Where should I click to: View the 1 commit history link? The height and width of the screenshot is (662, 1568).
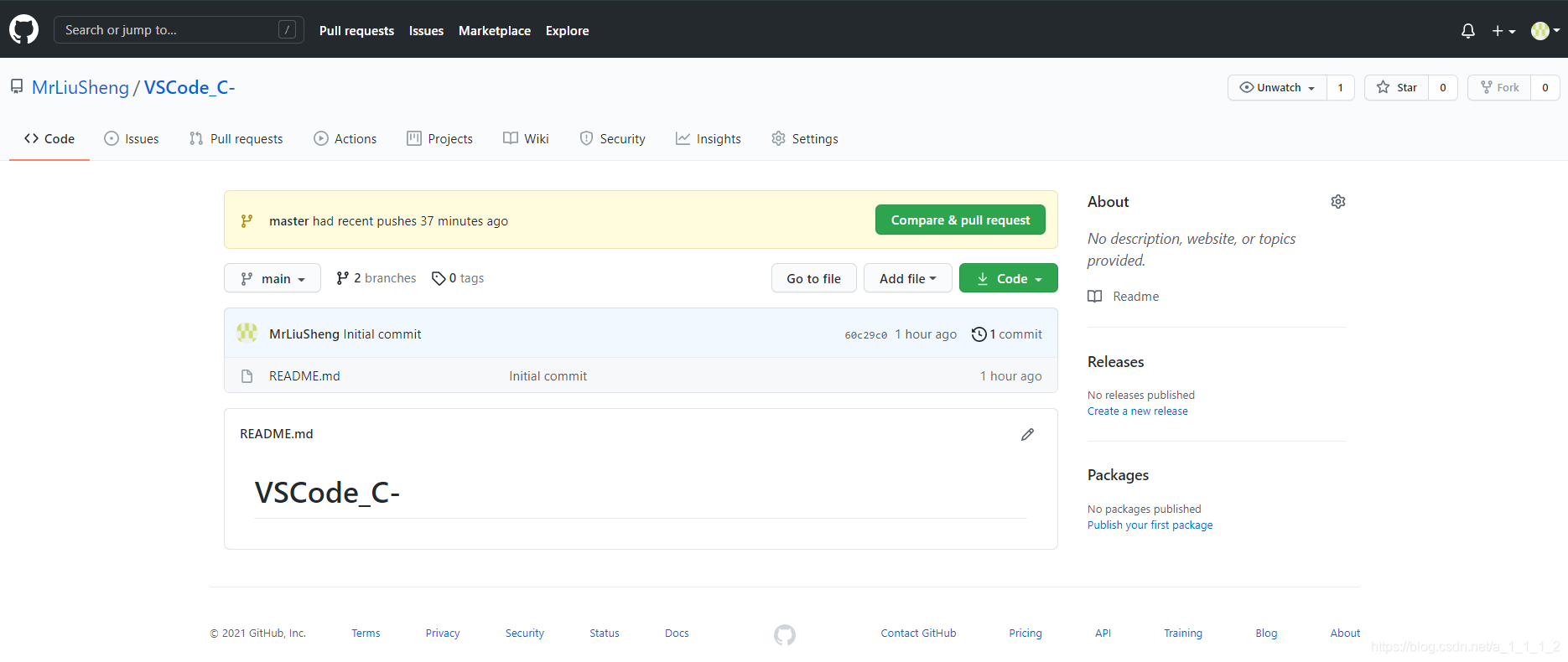1007,334
